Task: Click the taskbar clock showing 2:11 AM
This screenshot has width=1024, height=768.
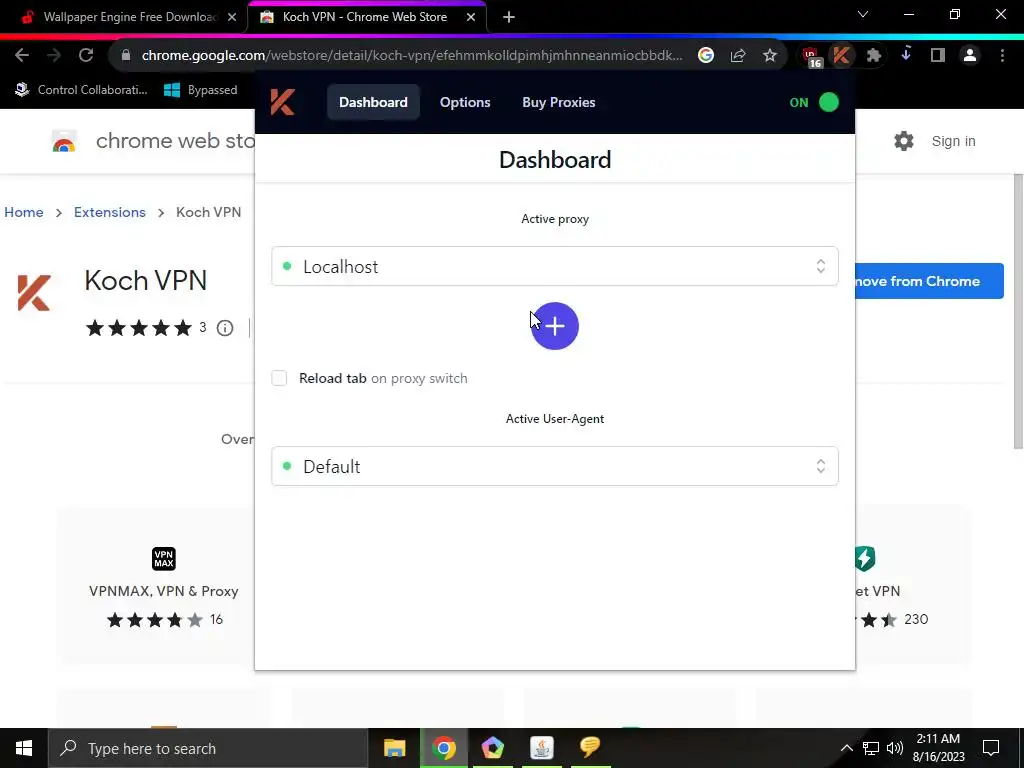Action: tap(938, 748)
